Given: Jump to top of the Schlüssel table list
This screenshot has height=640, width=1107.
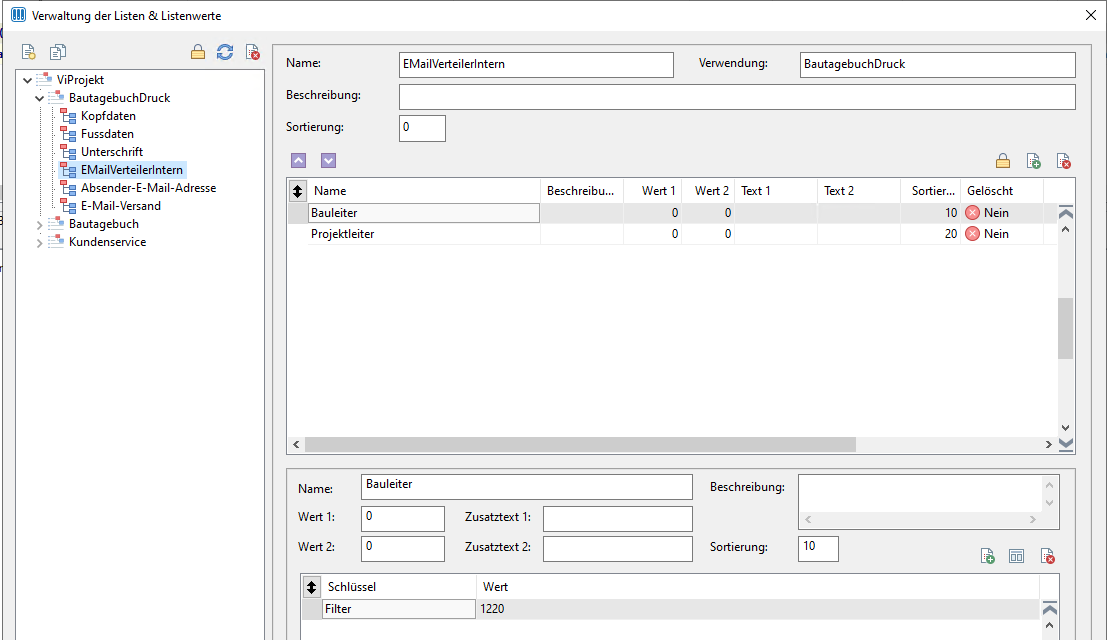Looking at the screenshot, I should pyautogui.click(x=1050, y=608).
